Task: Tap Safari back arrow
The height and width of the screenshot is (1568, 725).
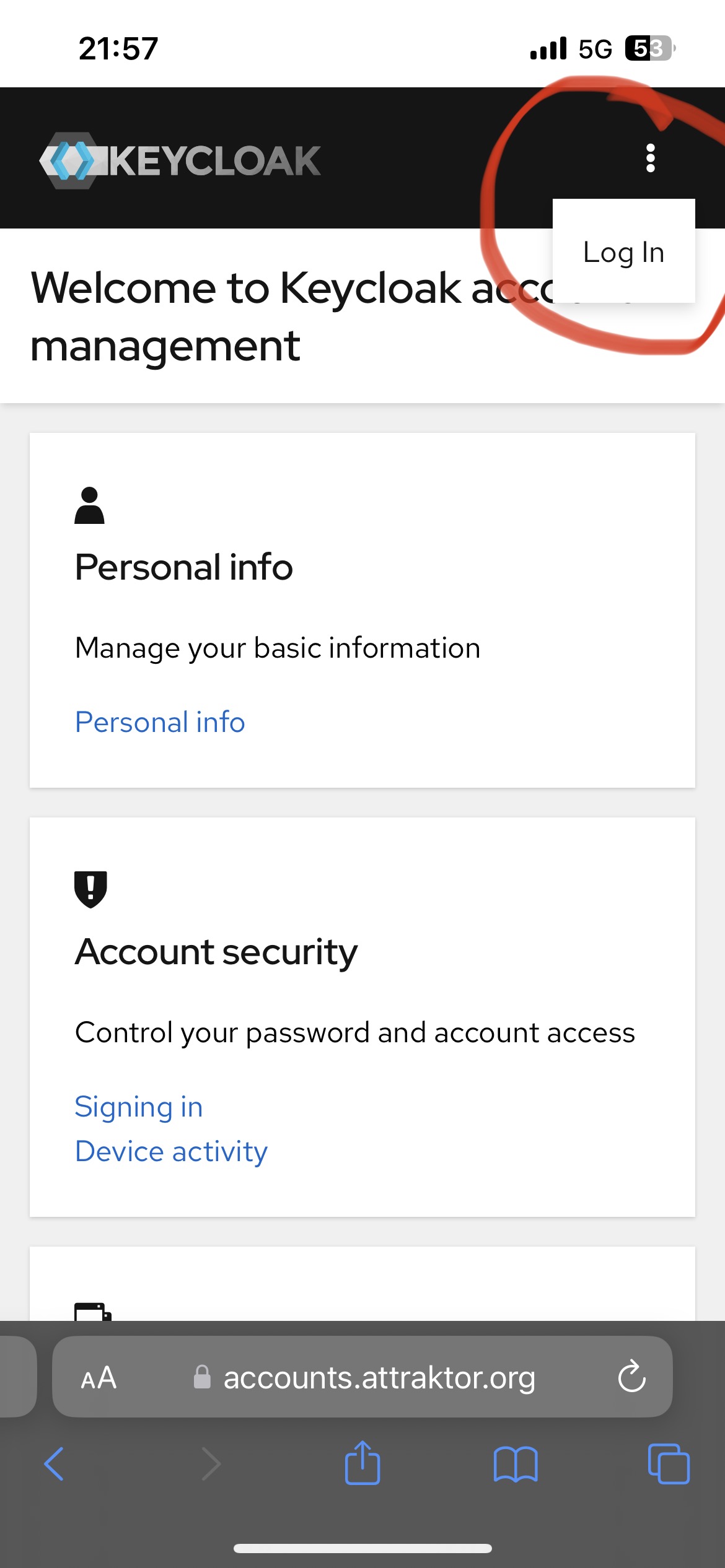Action: 55,1464
